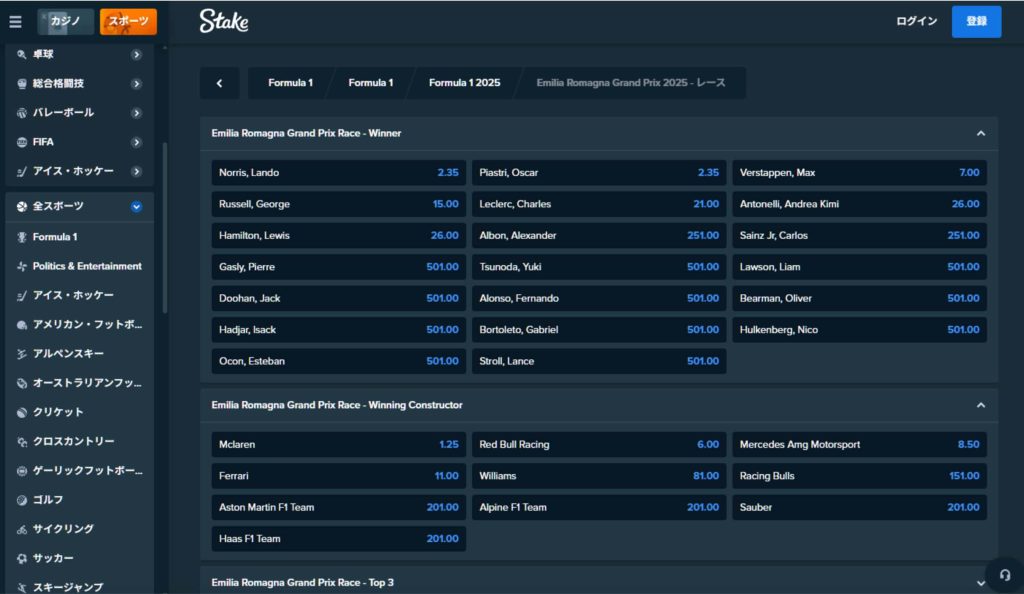
Task: Expand the Race - Top 3 market
Action: [x=981, y=583]
